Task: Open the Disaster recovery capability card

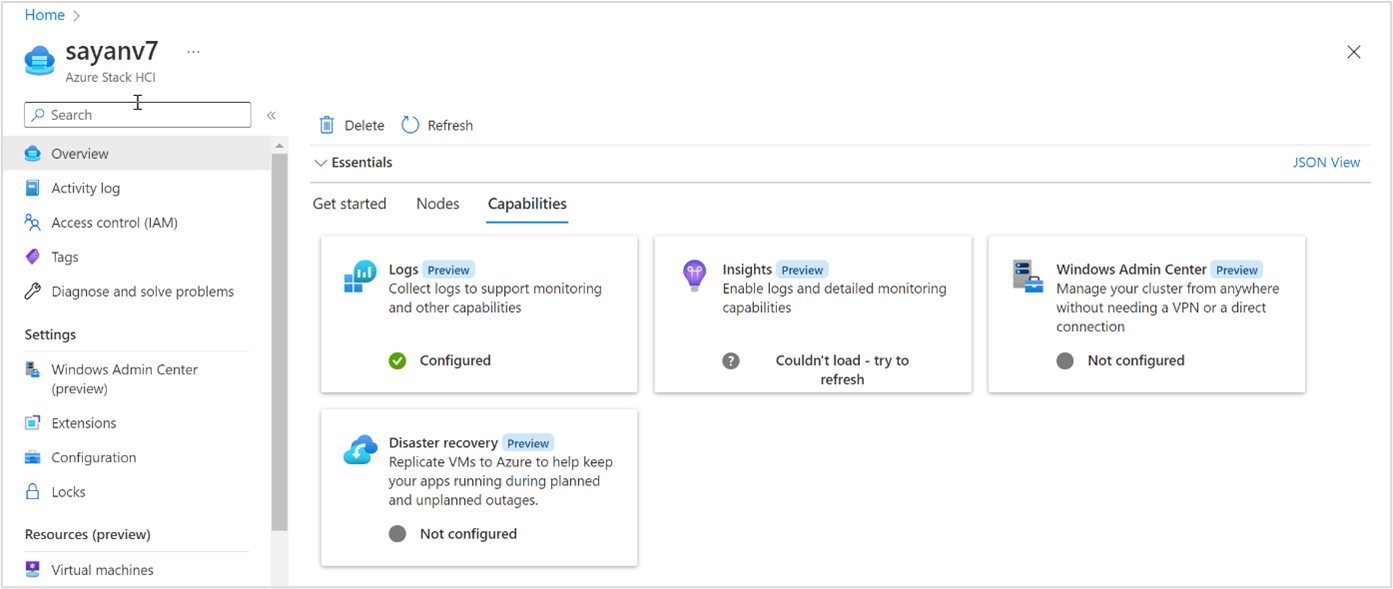Action: (479, 488)
